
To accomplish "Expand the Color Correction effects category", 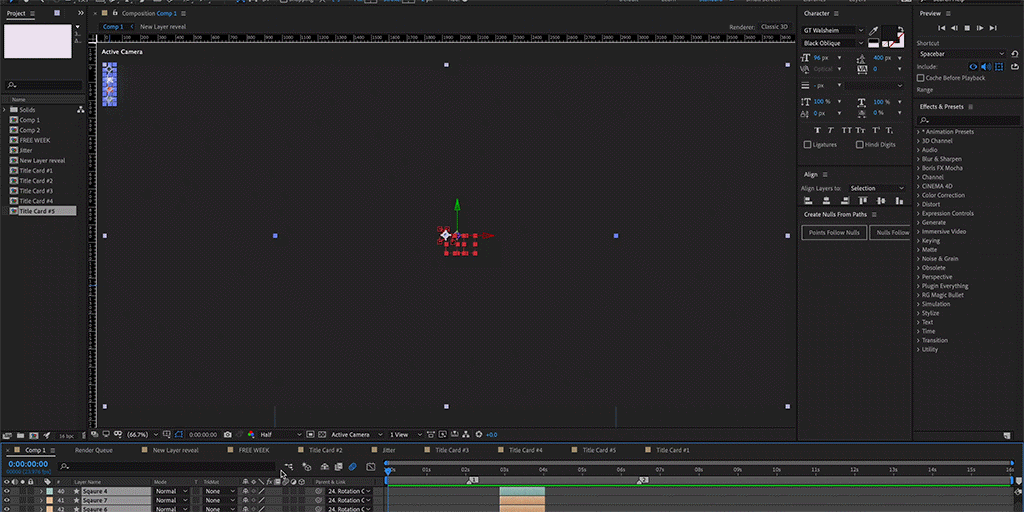I will click(x=942, y=195).
